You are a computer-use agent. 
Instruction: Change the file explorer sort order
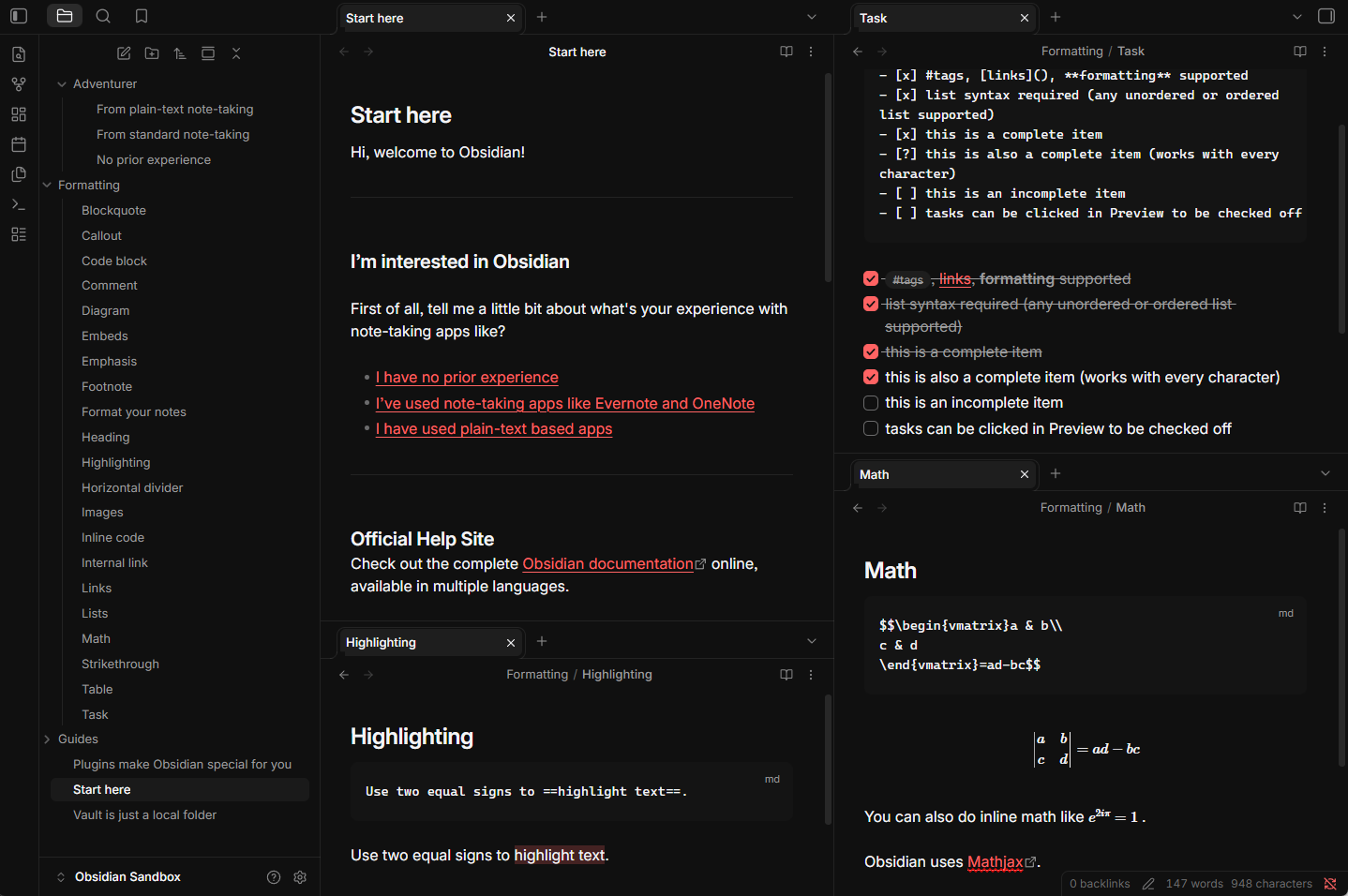click(180, 53)
